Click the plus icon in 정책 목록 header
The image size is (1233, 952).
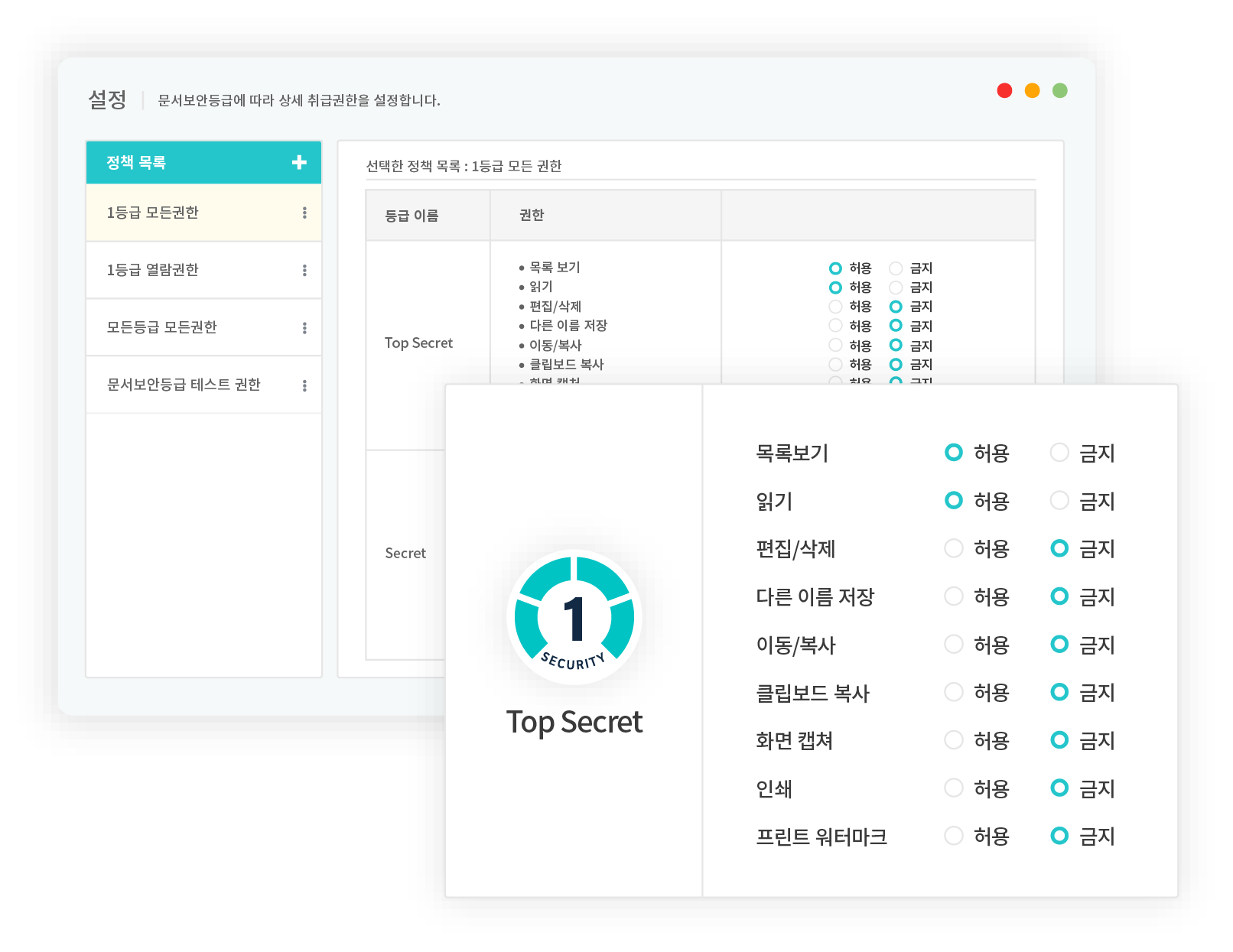pyautogui.click(x=299, y=162)
